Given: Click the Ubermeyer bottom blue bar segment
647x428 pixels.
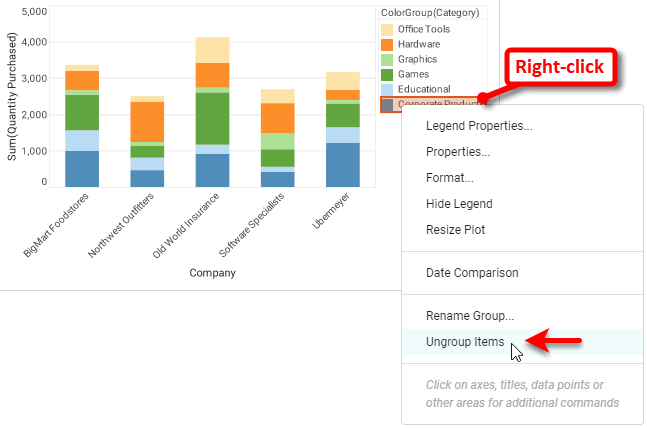Looking at the screenshot, I should click(343, 165).
